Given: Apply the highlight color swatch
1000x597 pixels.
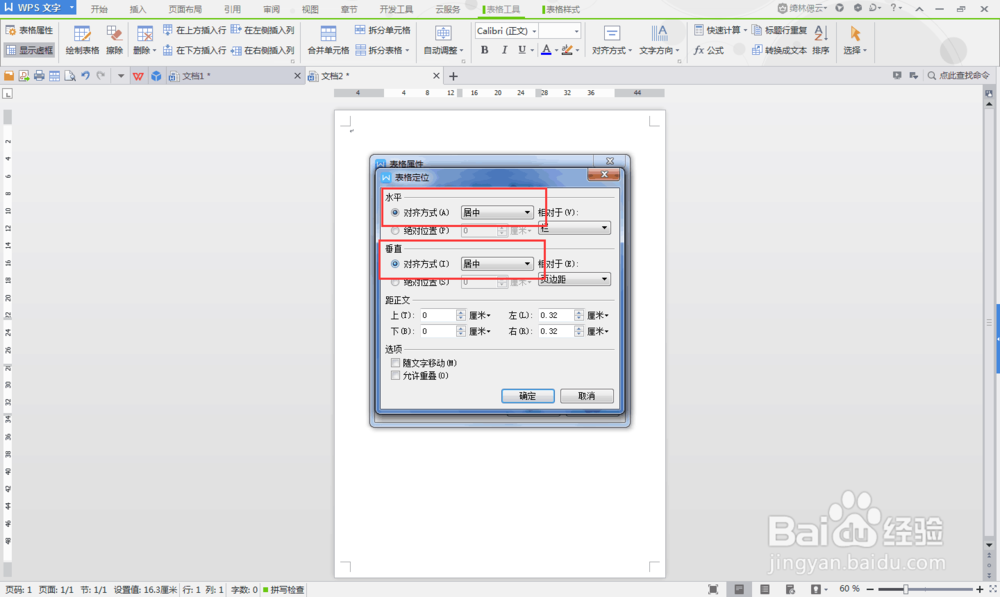Looking at the screenshot, I should pos(566,50).
